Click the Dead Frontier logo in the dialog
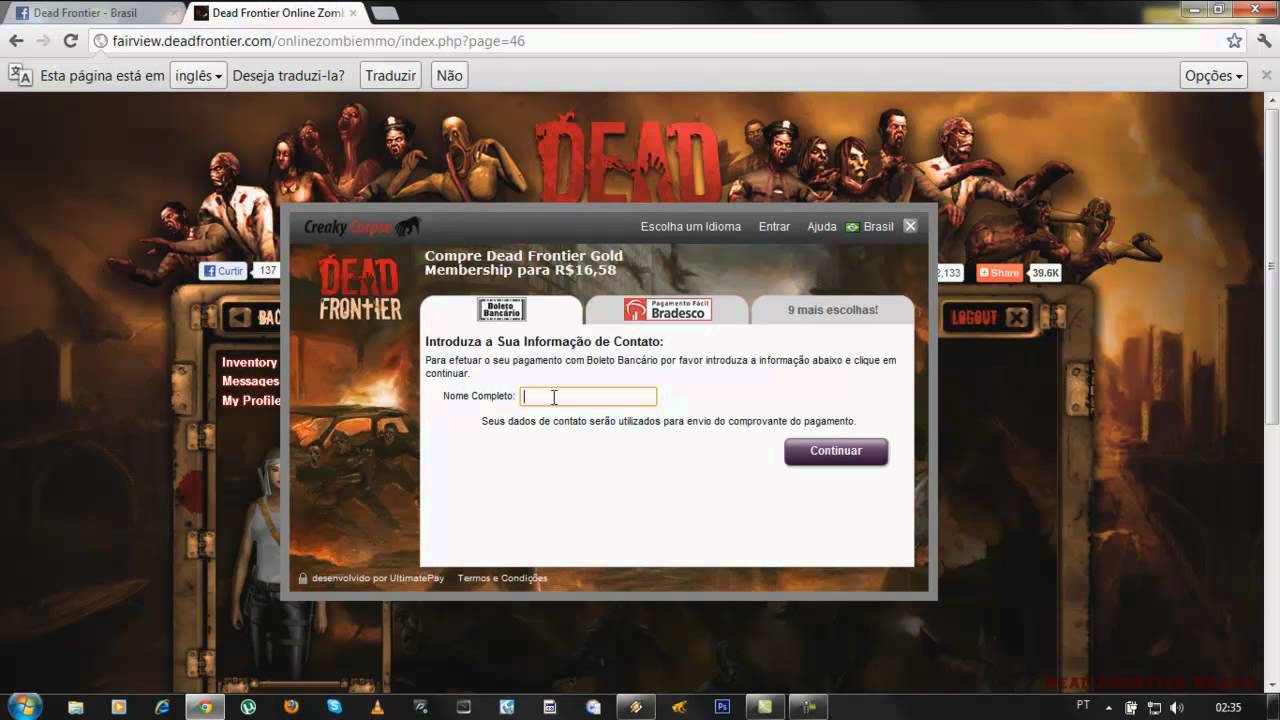 click(x=360, y=289)
